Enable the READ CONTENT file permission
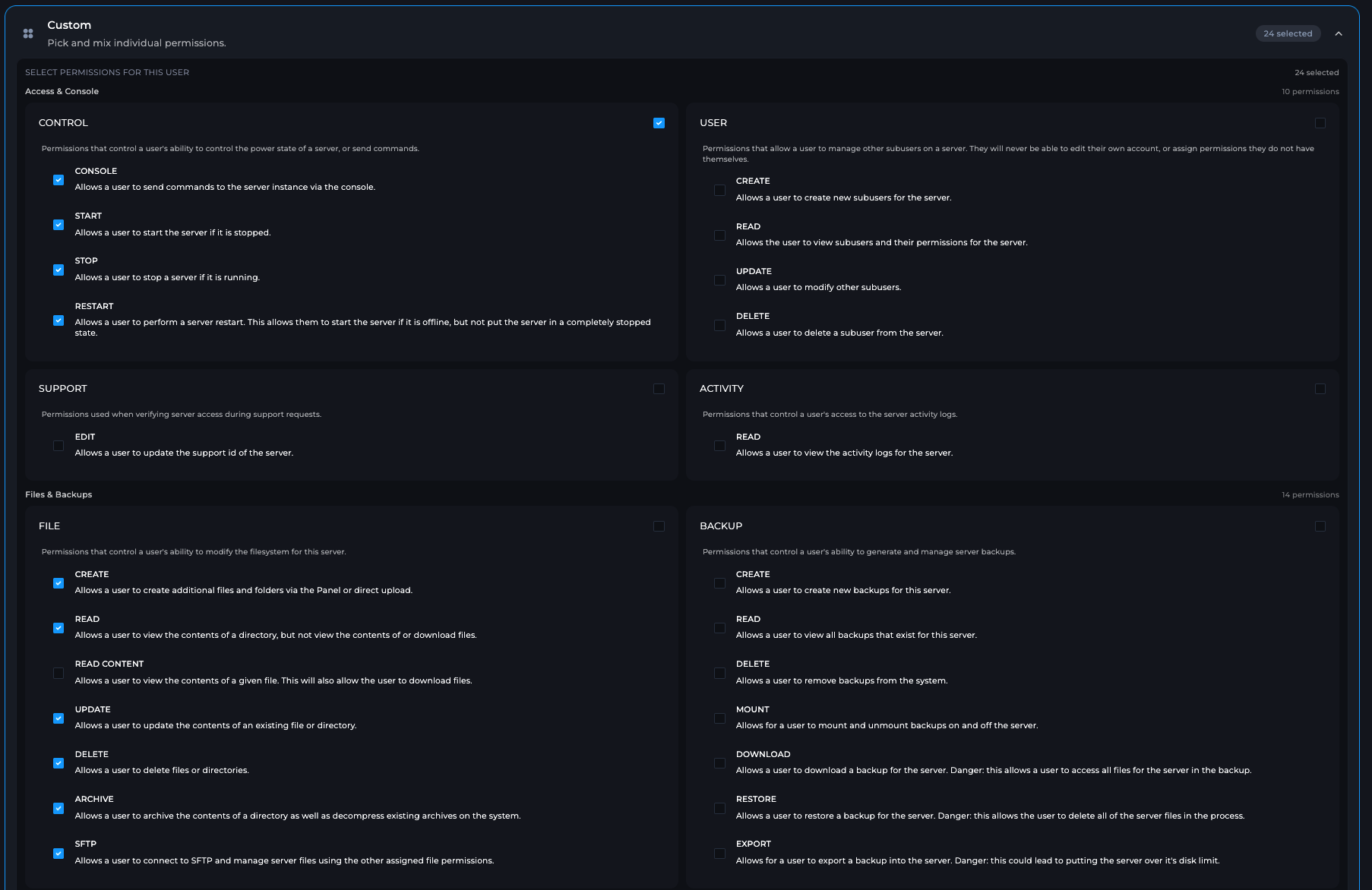This screenshot has width=1372, height=890. [58, 673]
